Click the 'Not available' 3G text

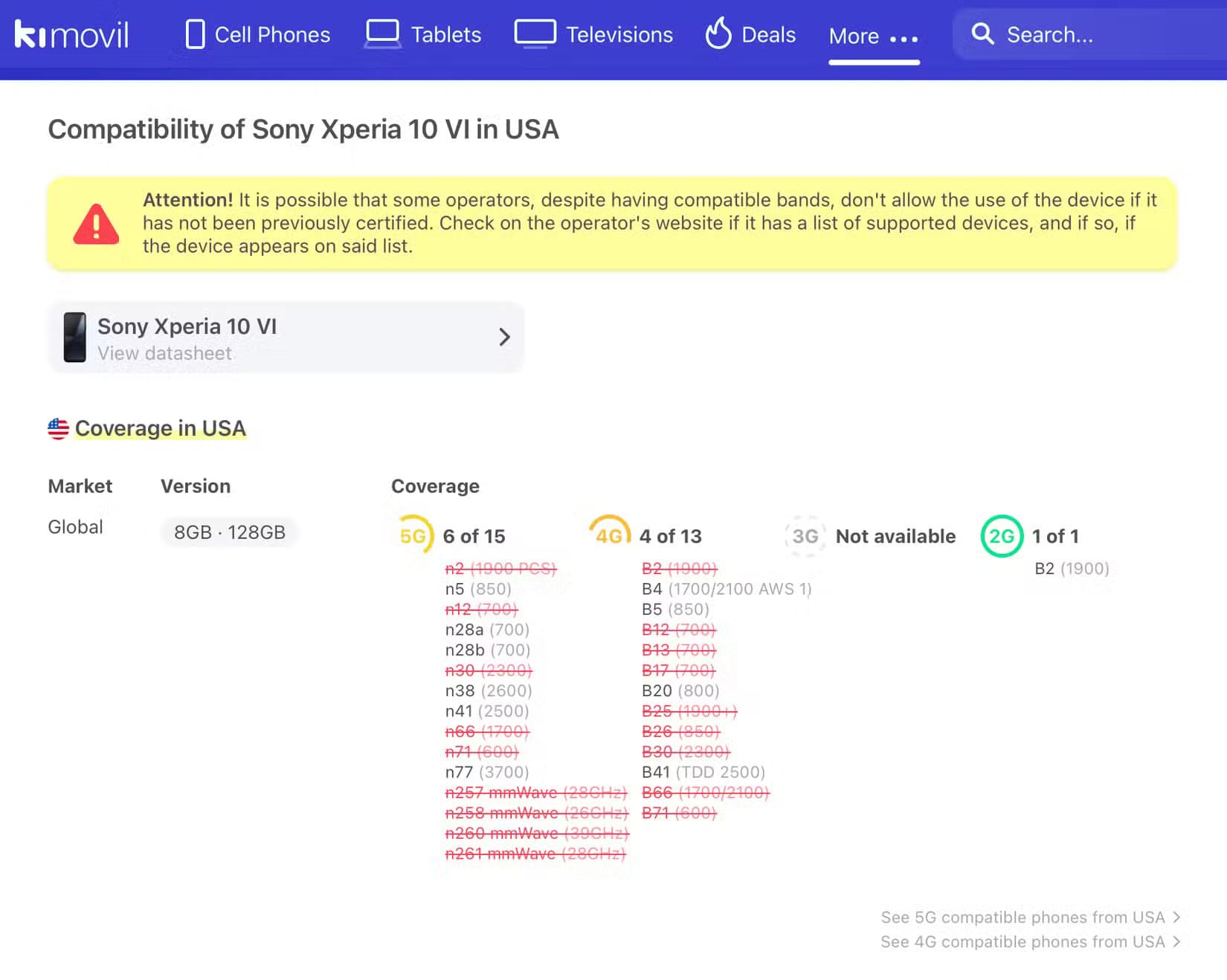point(895,536)
